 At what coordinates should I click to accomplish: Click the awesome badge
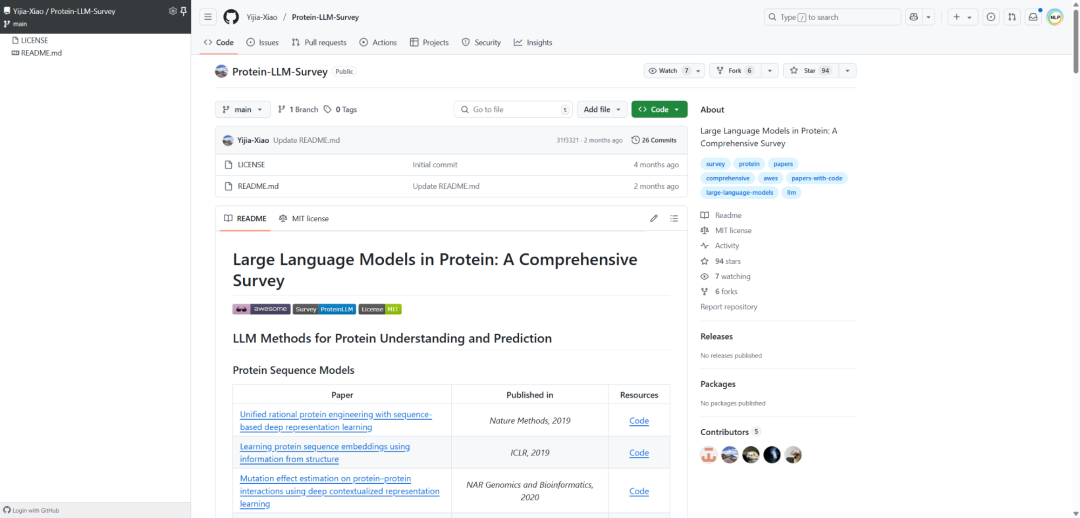pyautogui.click(x=261, y=309)
